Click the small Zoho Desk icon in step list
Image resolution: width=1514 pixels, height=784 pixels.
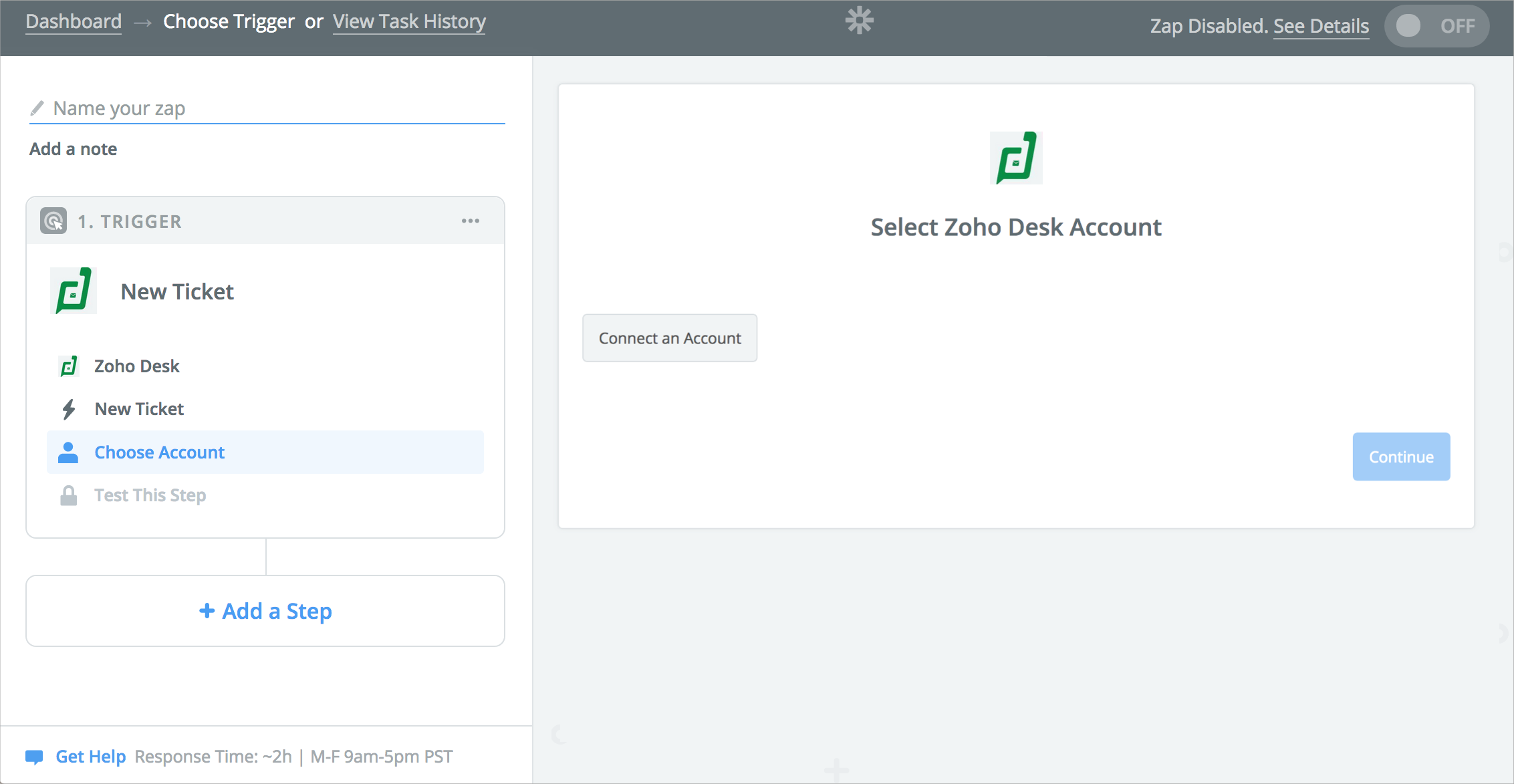coord(68,366)
